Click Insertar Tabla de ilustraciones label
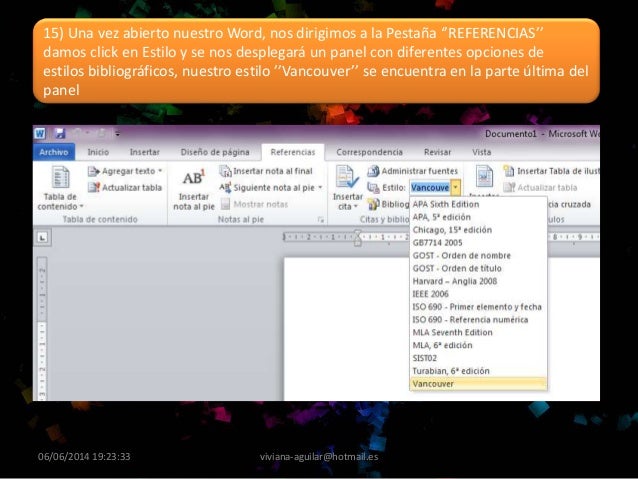Image resolution: width=638 pixels, height=479 pixels. pos(558,171)
